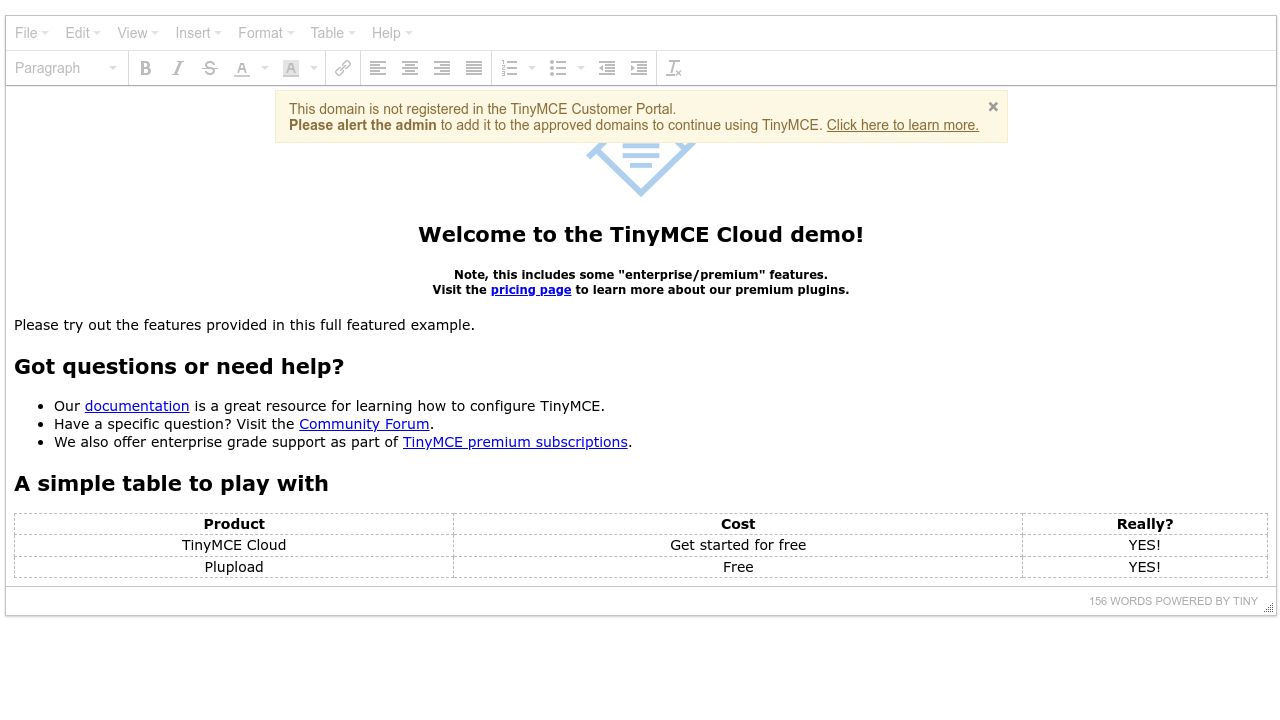Insert numbered list
The width and height of the screenshot is (1280, 720).
click(x=510, y=68)
